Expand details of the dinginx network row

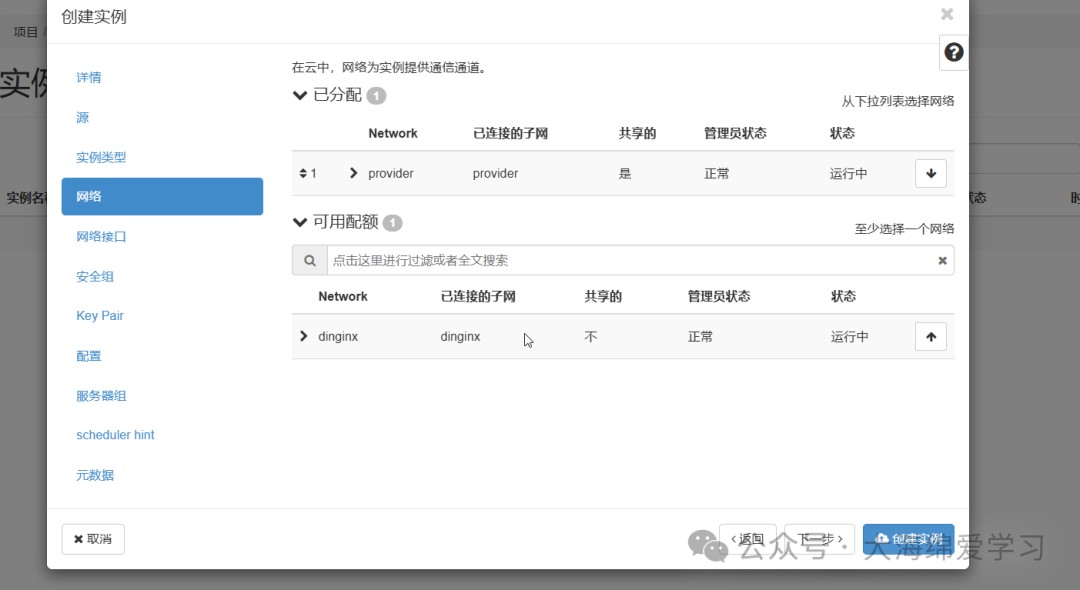[x=303, y=336]
